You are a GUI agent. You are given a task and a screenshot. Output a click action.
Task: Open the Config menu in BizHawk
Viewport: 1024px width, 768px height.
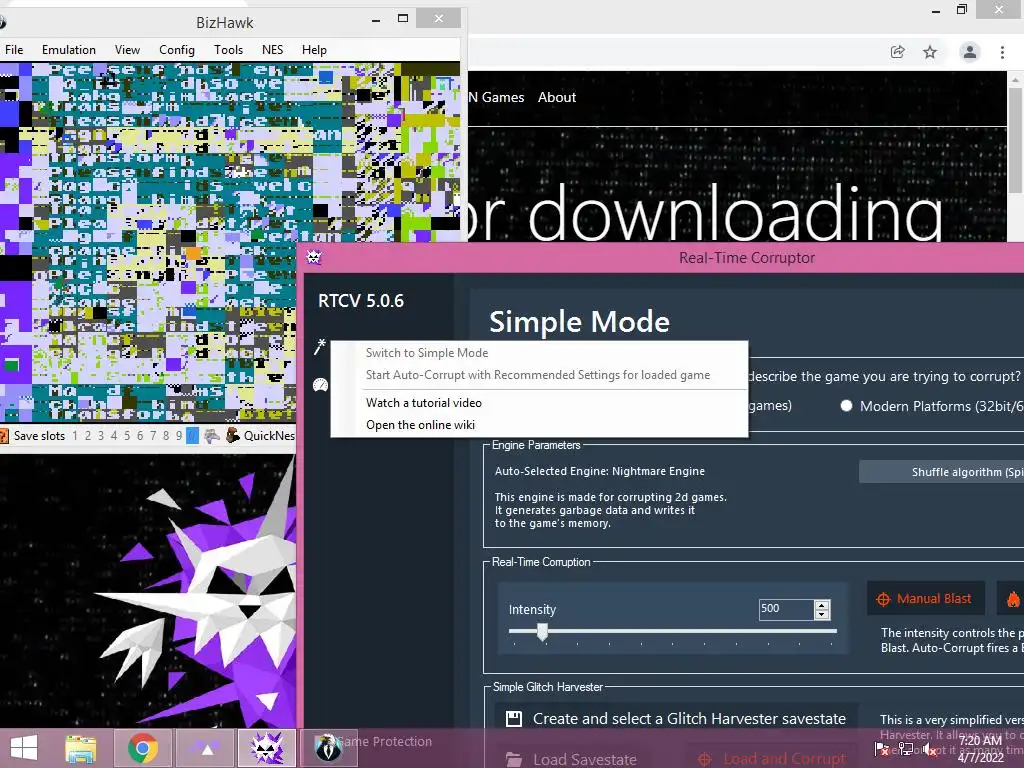coord(177,50)
